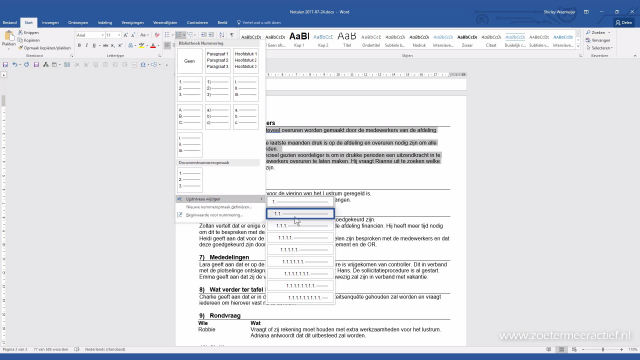
Task: Select the Paragraaf 1 2 3 numbering format
Action: tap(218, 61)
